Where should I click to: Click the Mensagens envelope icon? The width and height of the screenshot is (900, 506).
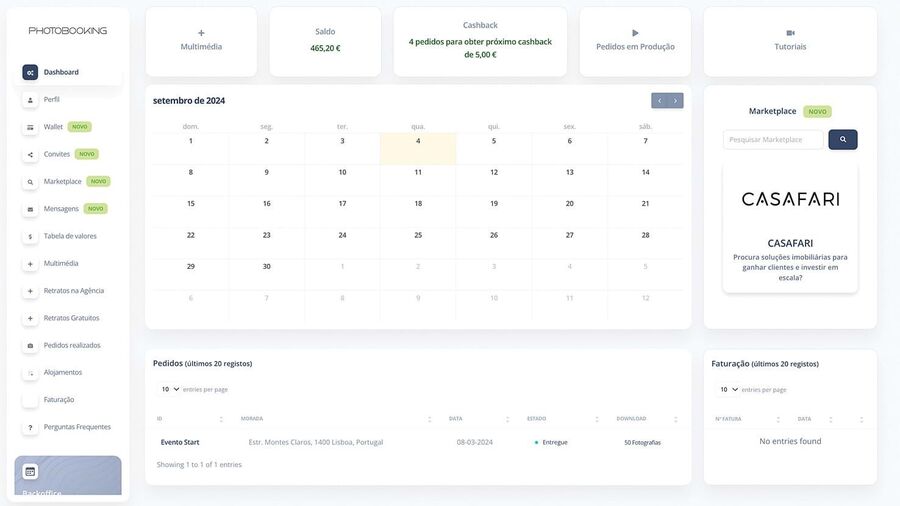[x=31, y=209]
